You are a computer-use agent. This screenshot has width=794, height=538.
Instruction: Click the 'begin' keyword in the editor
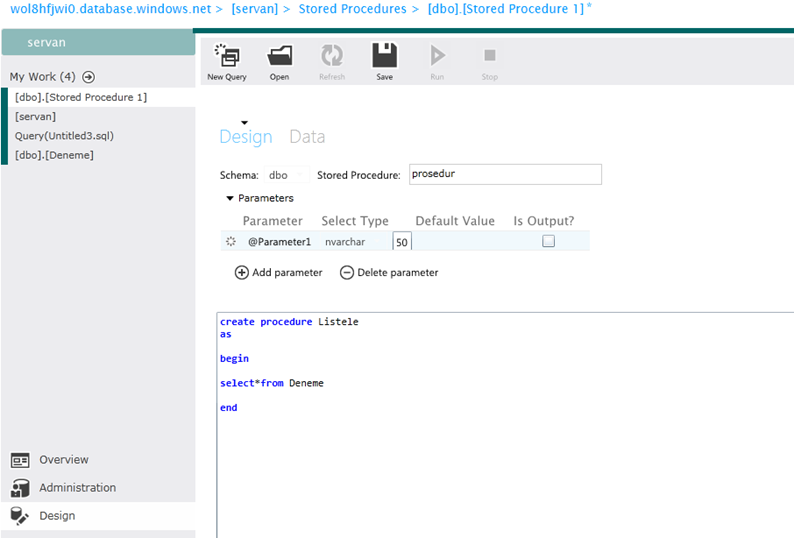coord(234,359)
